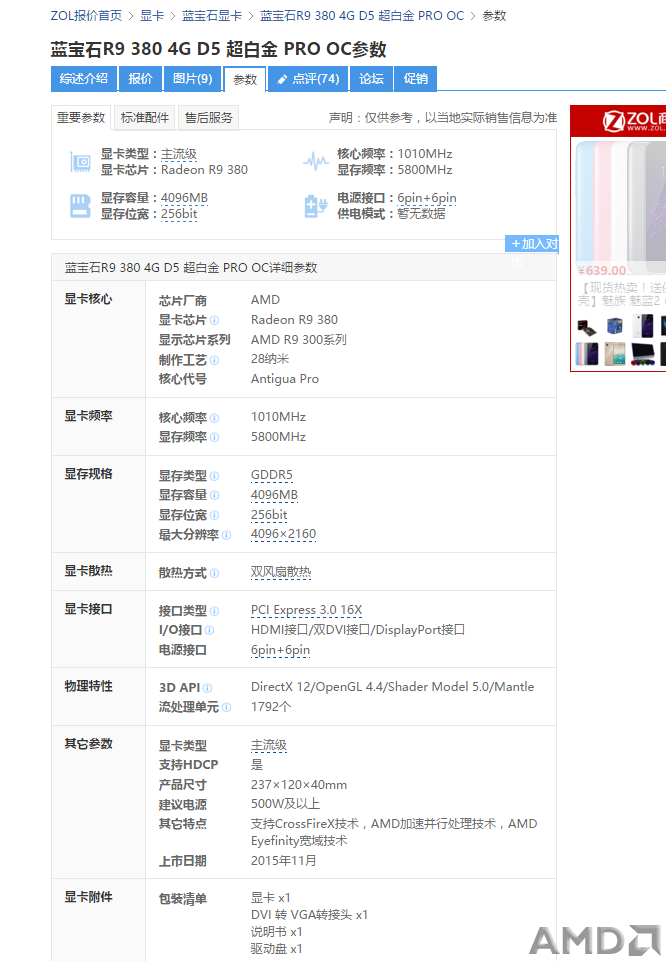Image resolution: width=666 pixels, height=961 pixels.
Task: Click the product name breadcrumb link
Action: [x=362, y=16]
